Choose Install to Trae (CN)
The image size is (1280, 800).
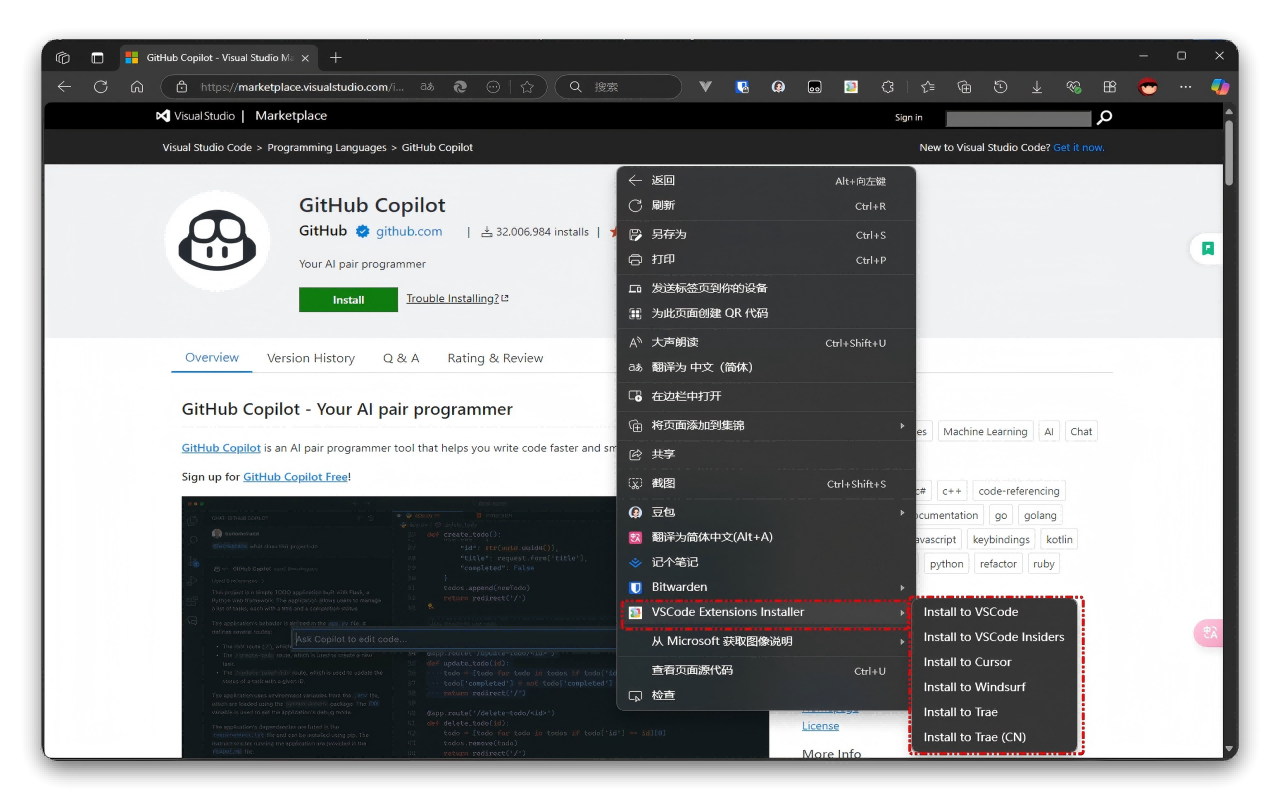tap(994, 737)
